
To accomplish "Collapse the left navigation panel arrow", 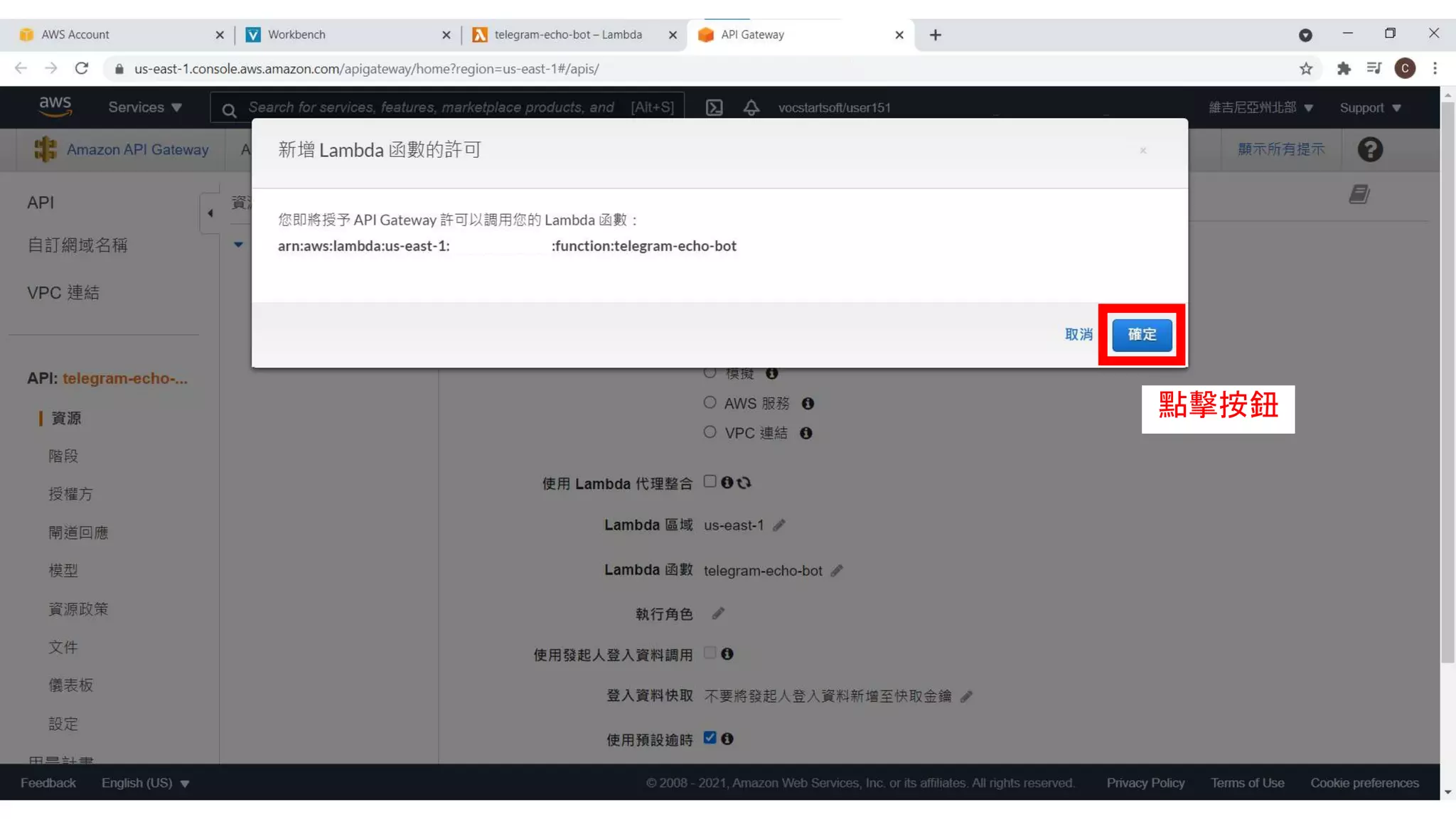I will click(x=210, y=213).
